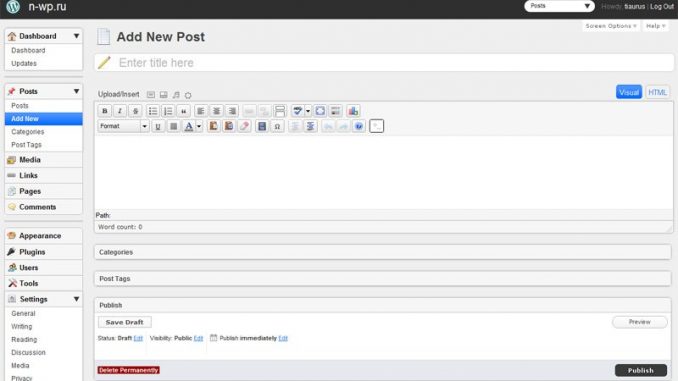Collapse the Settings menu arrow

[77, 299]
